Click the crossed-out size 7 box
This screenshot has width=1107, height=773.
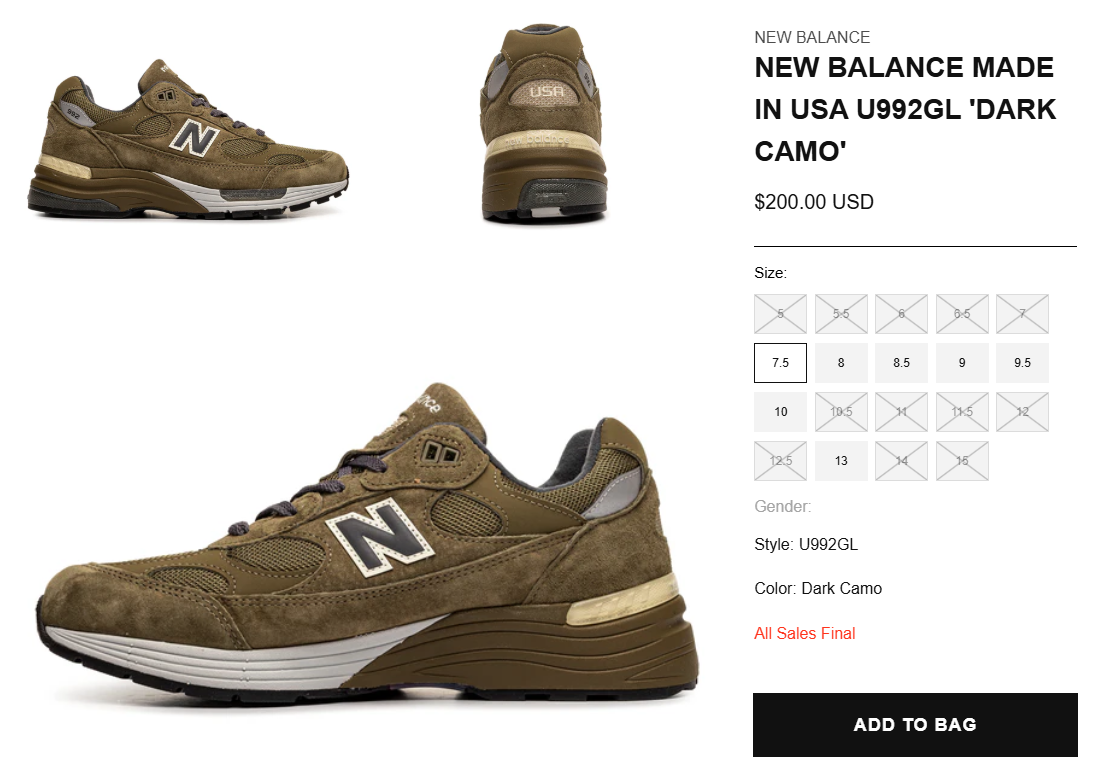(1022, 314)
